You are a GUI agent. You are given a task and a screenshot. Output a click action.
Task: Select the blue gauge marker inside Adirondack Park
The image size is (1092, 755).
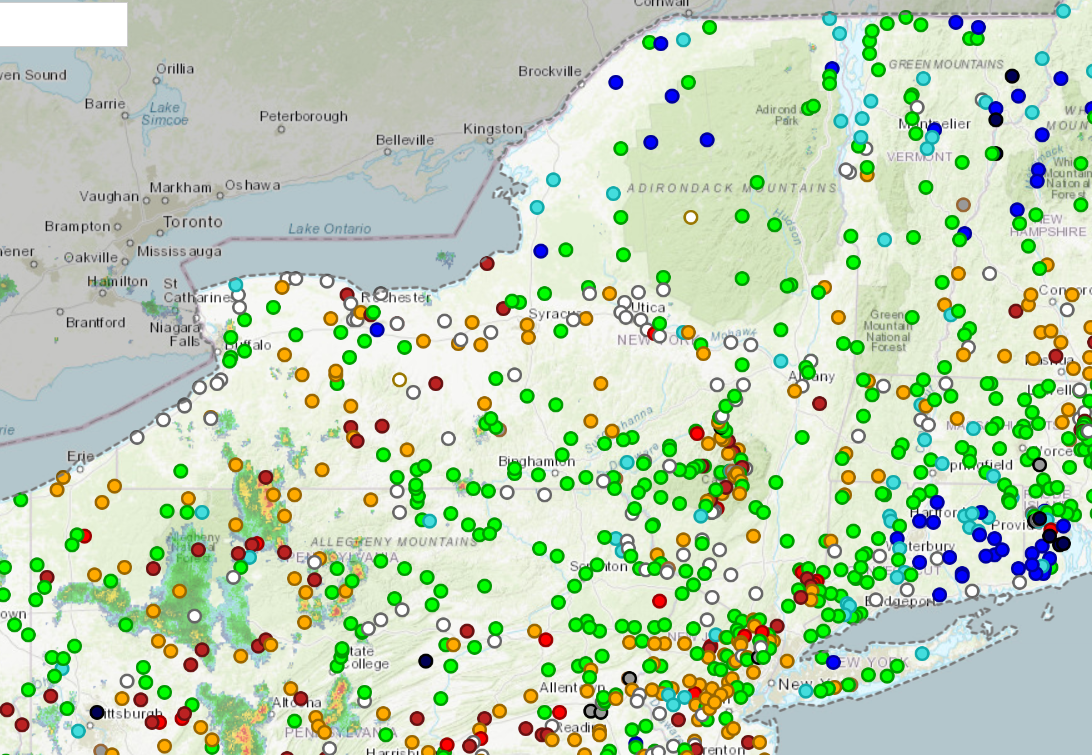click(x=707, y=140)
